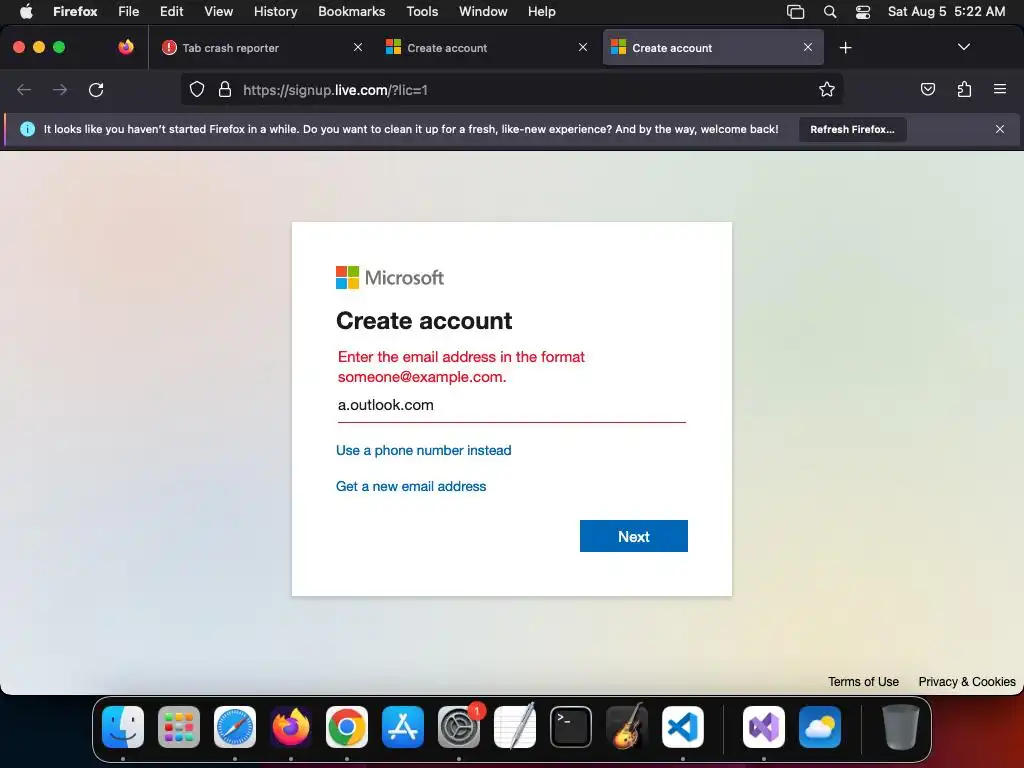Click the Refresh Firefox… button

[x=852, y=129]
